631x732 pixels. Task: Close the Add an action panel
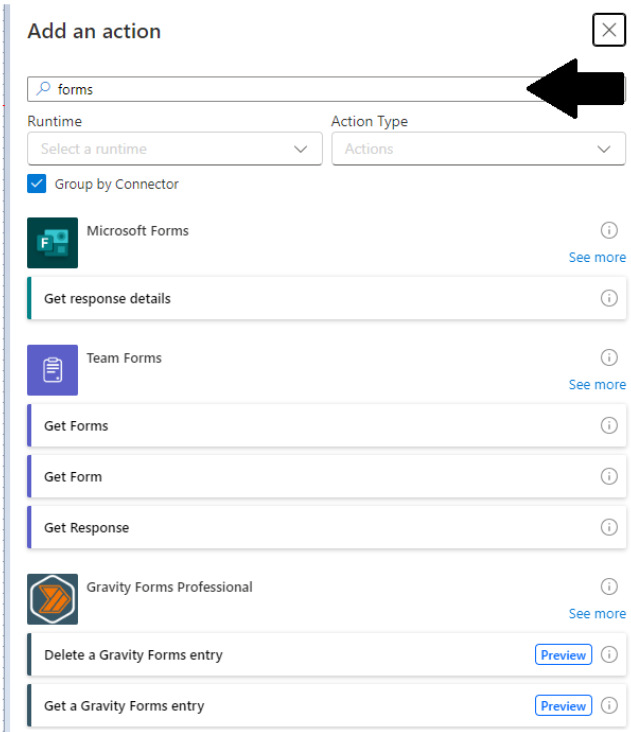(609, 30)
